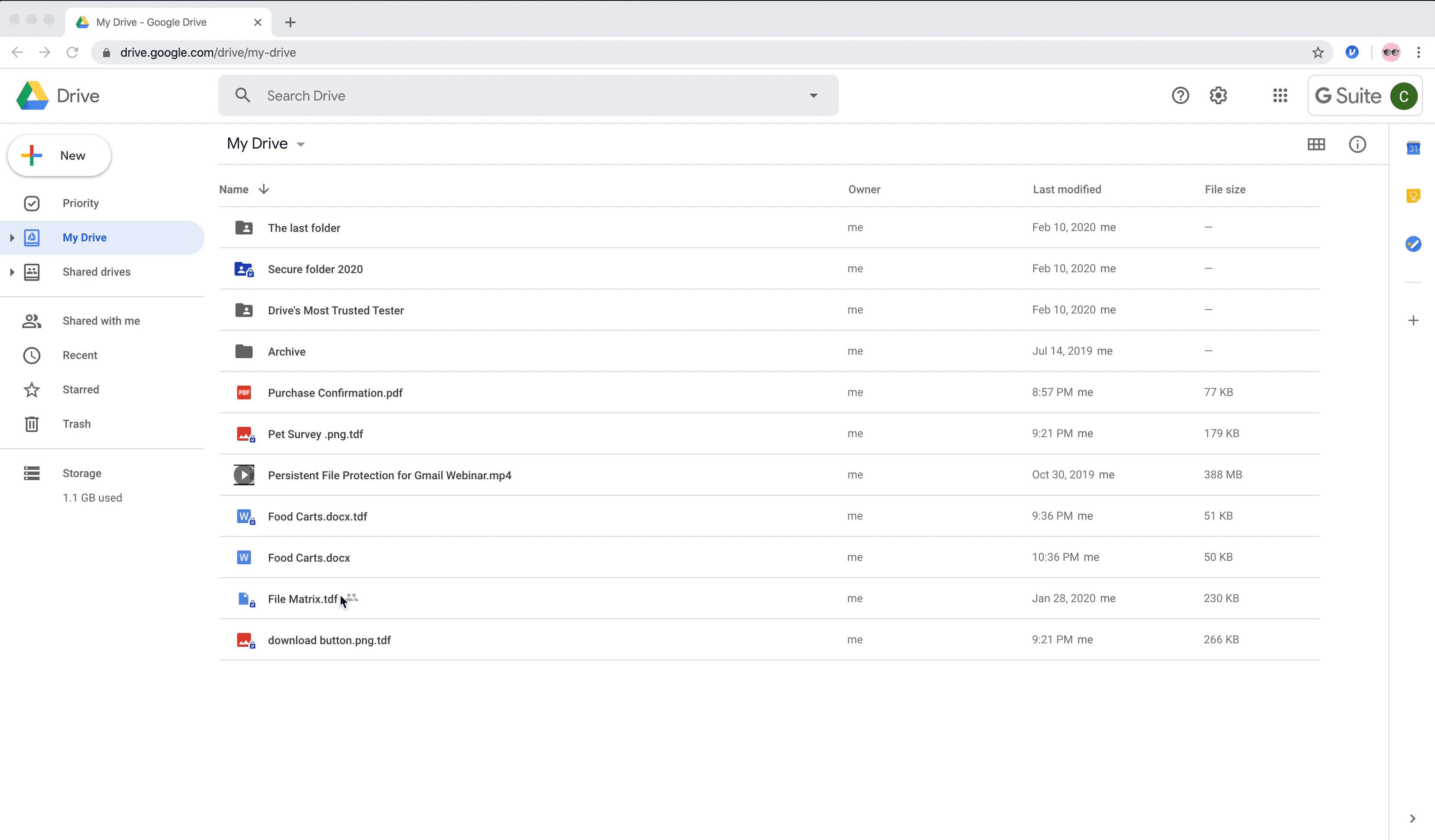This screenshot has height=840, width=1435.
Task: Open Recent files
Action: (x=80, y=355)
